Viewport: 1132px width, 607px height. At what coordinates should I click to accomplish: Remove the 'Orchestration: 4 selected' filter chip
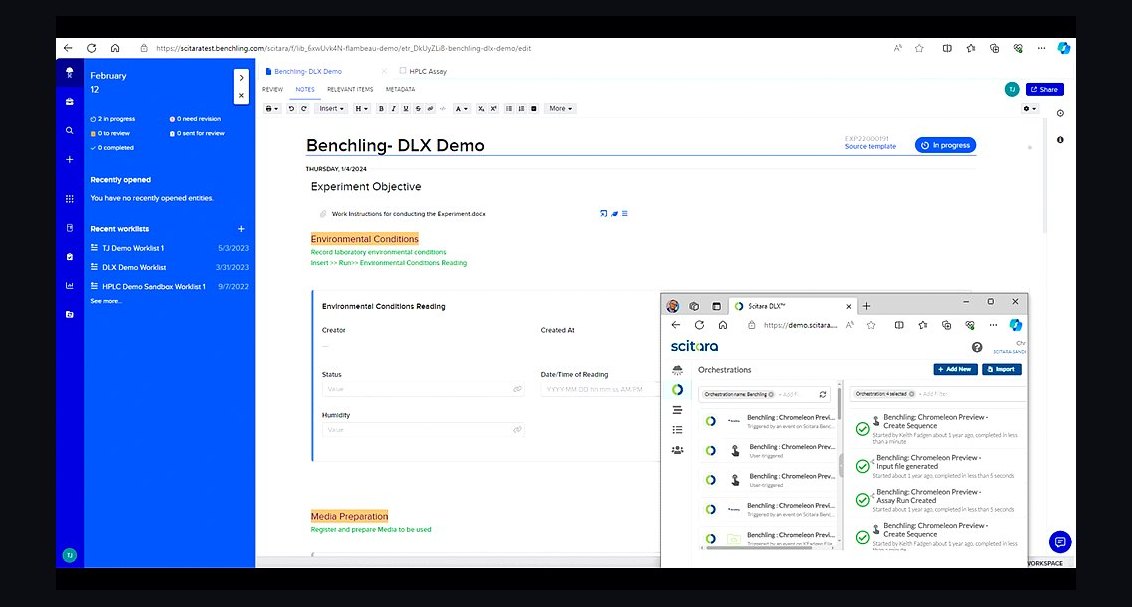(x=911, y=394)
